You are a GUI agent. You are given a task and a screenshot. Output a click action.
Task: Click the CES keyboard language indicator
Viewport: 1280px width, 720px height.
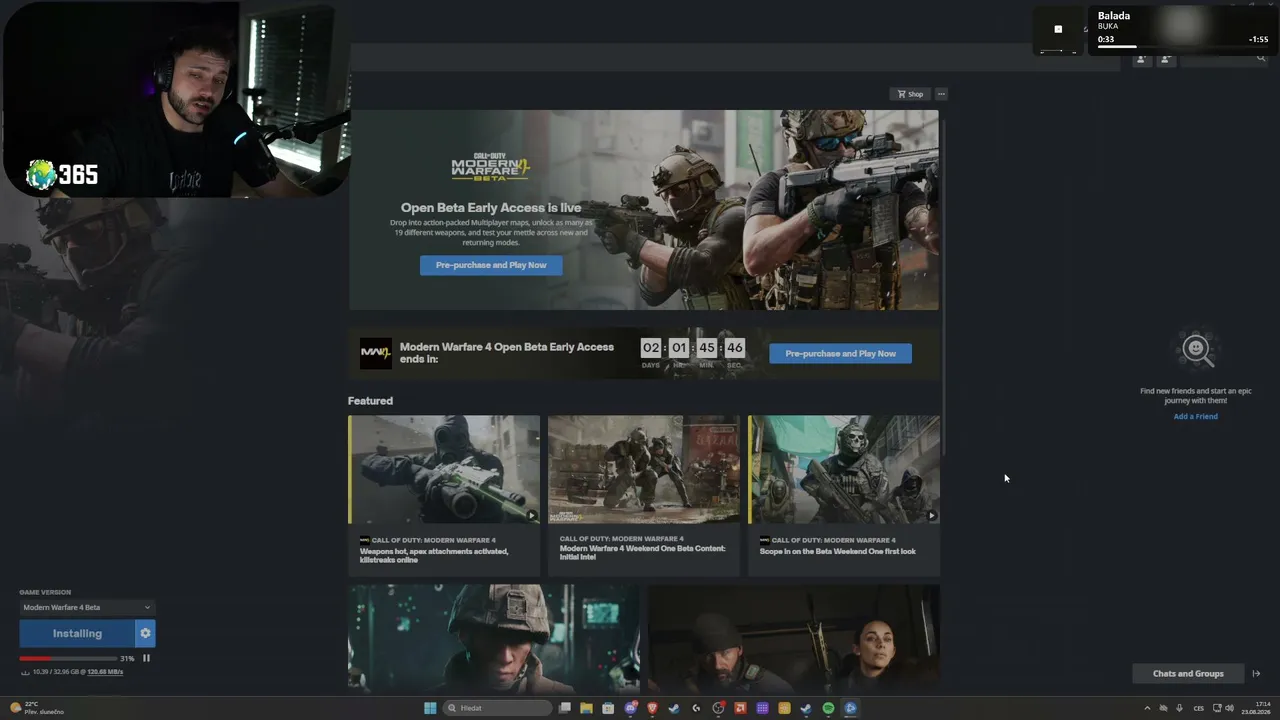coord(1199,708)
